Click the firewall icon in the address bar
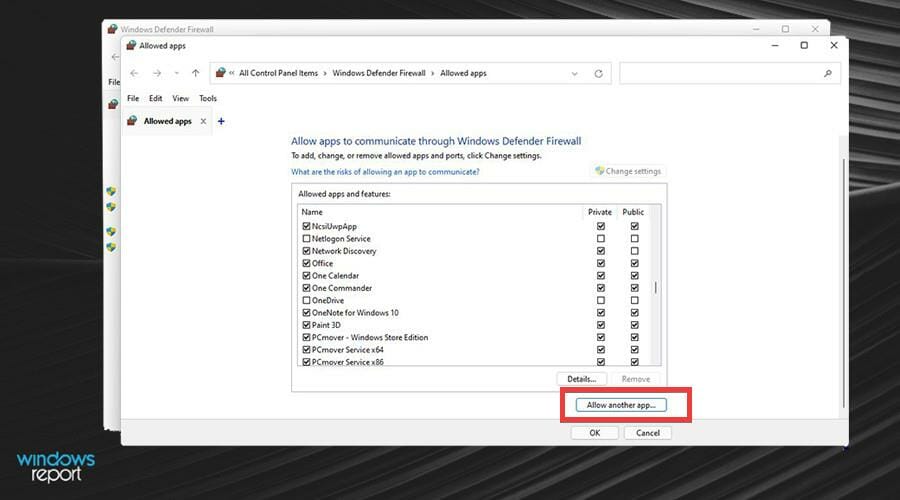 click(221, 73)
